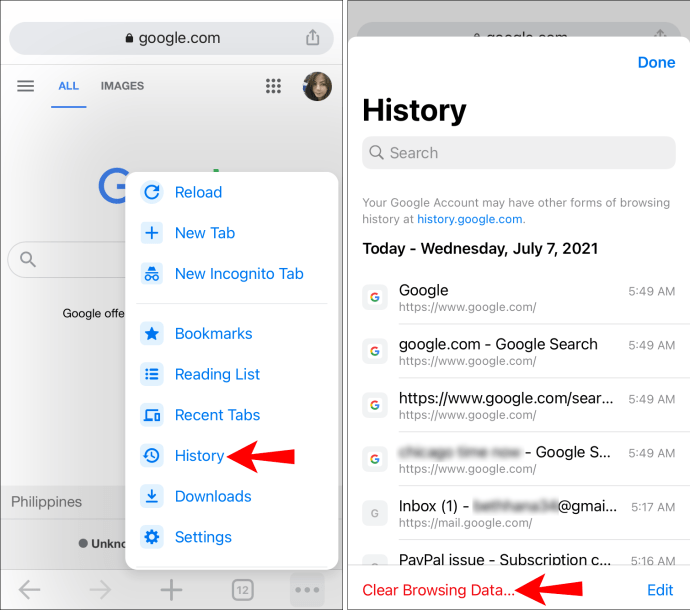Open the Google apps grid icon
The image size is (690, 610).
pyautogui.click(x=273, y=86)
